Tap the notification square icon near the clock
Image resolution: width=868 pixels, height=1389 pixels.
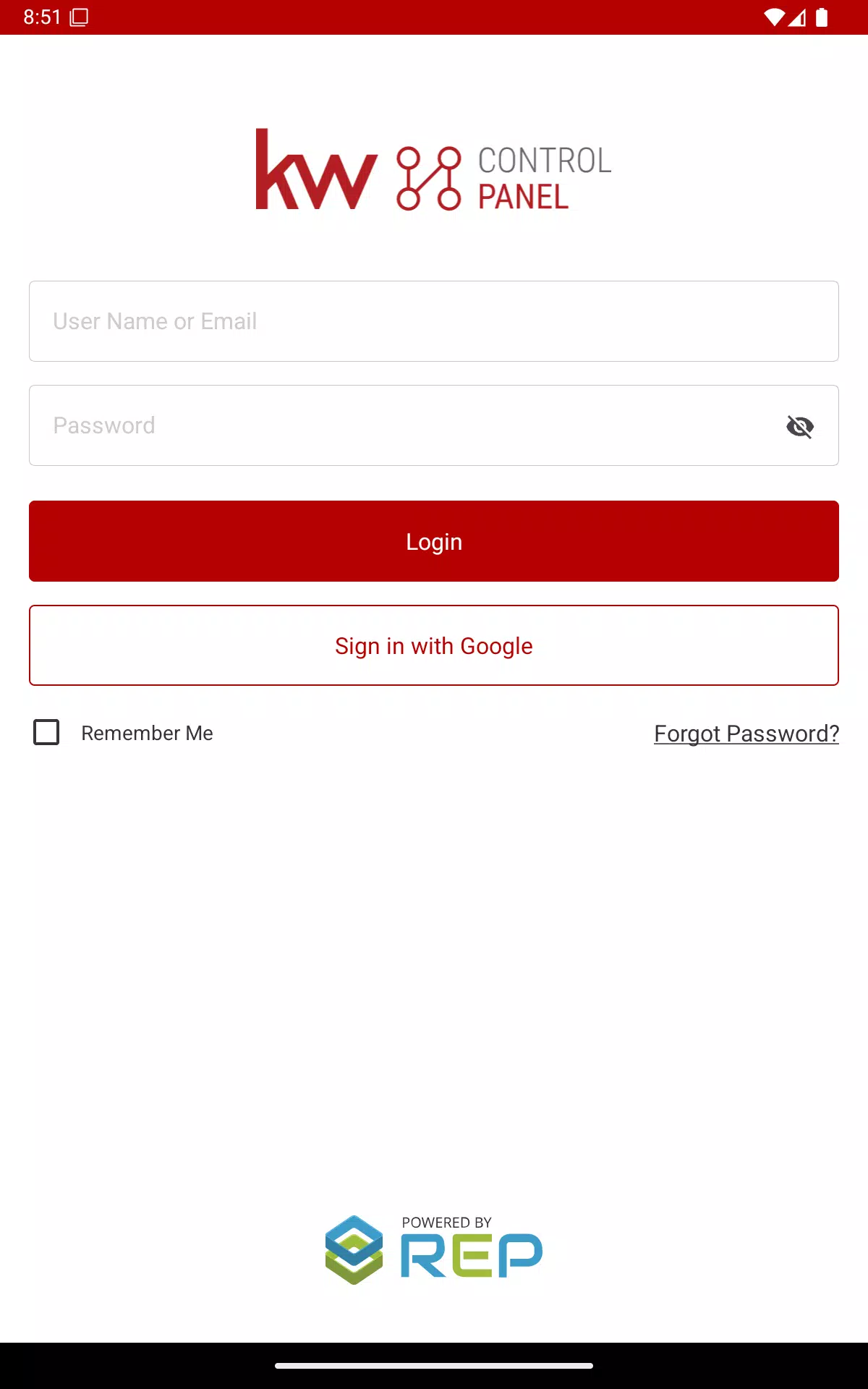(79, 17)
